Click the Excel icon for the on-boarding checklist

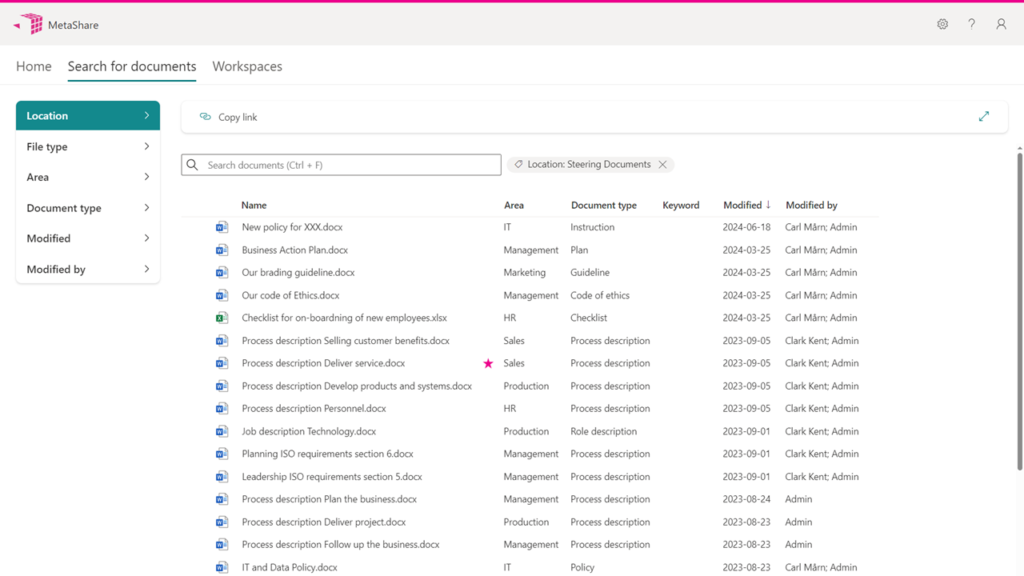point(222,318)
